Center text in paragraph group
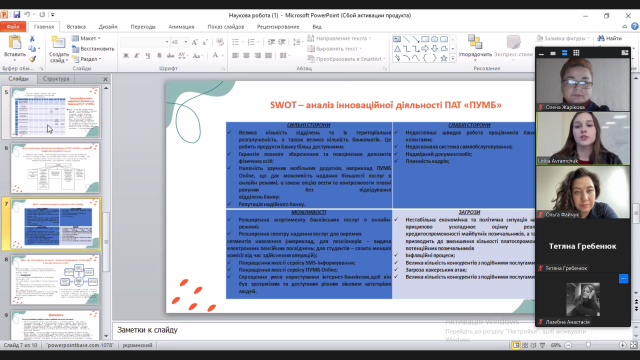640x360 pixels. [246, 56]
